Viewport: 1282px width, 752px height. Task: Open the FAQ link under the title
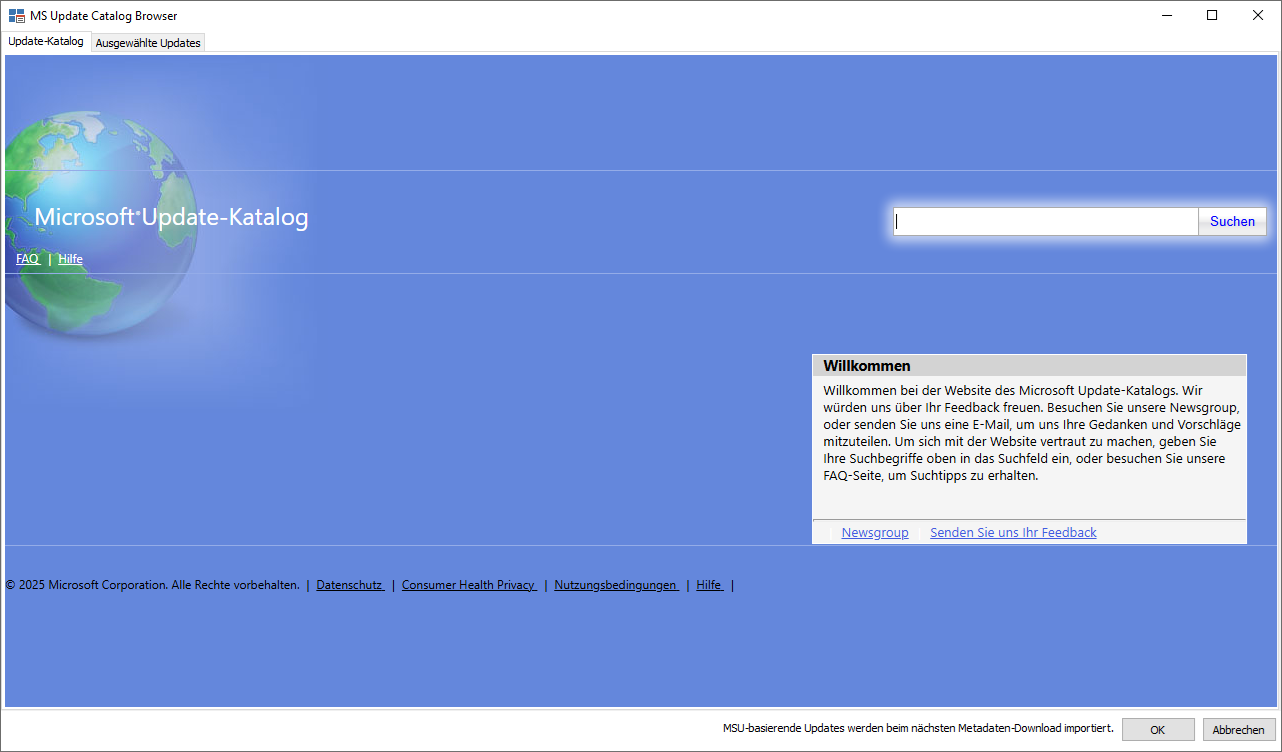[x=27, y=259]
